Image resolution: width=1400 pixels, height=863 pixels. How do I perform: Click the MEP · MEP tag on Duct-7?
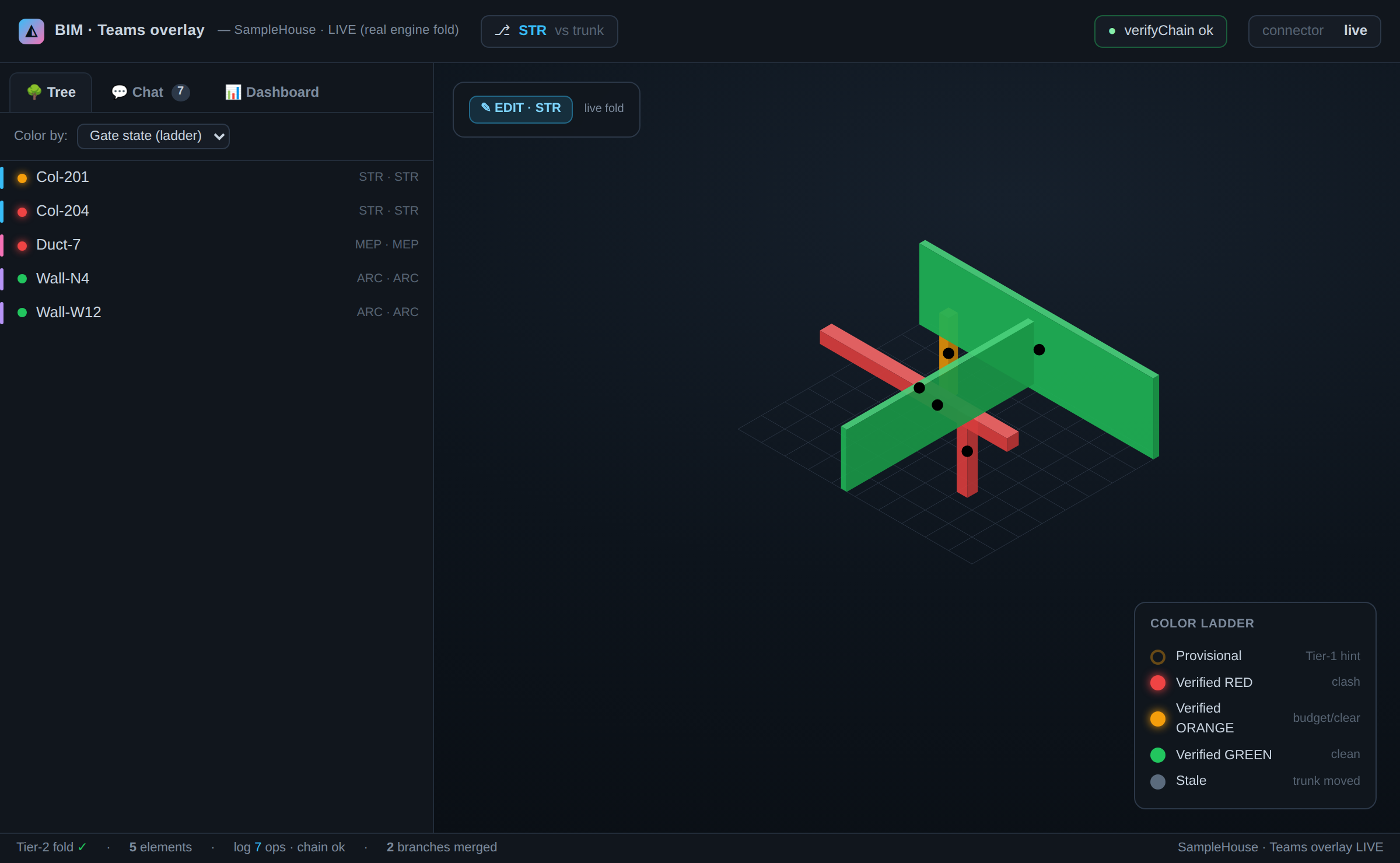tap(387, 244)
